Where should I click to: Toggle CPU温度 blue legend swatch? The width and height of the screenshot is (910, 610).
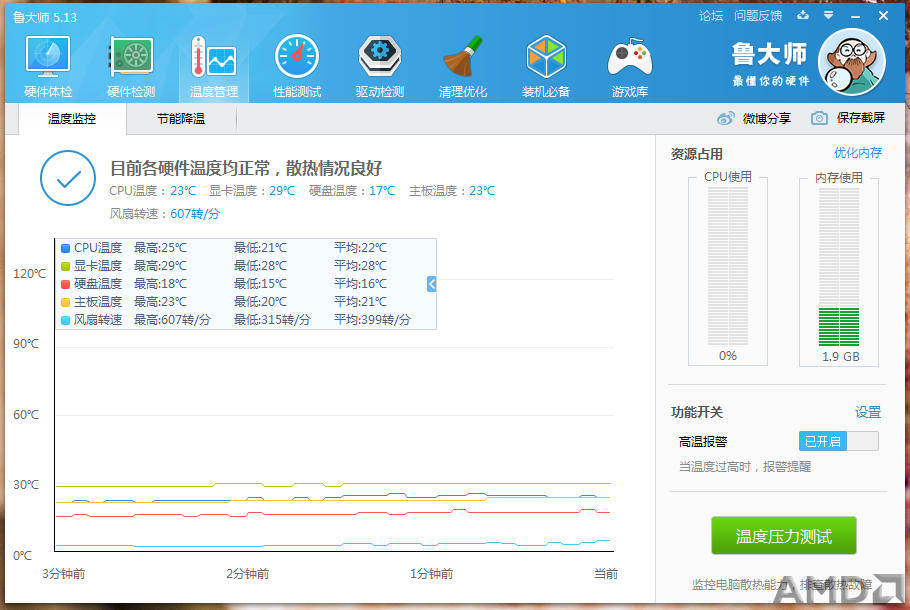[x=66, y=248]
